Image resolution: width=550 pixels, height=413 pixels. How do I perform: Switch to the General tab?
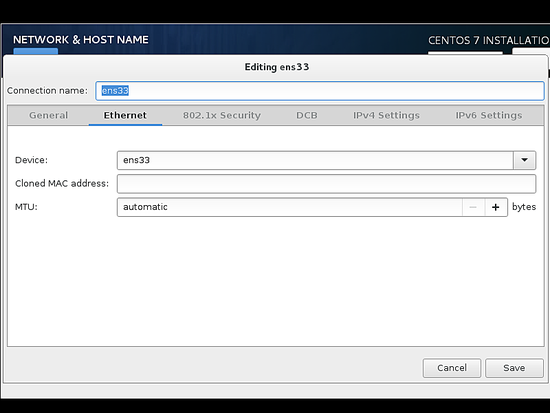coord(48,115)
